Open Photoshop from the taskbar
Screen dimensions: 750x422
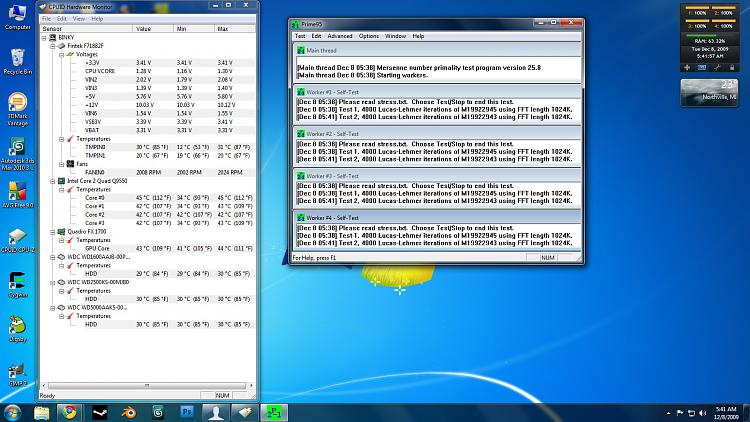[x=187, y=412]
